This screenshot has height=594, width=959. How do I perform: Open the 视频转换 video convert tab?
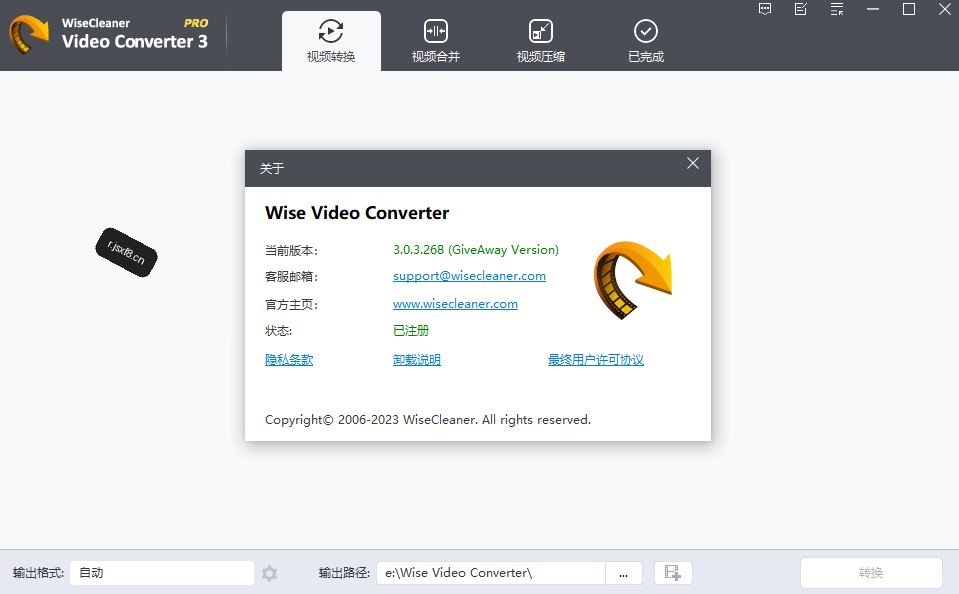click(331, 41)
